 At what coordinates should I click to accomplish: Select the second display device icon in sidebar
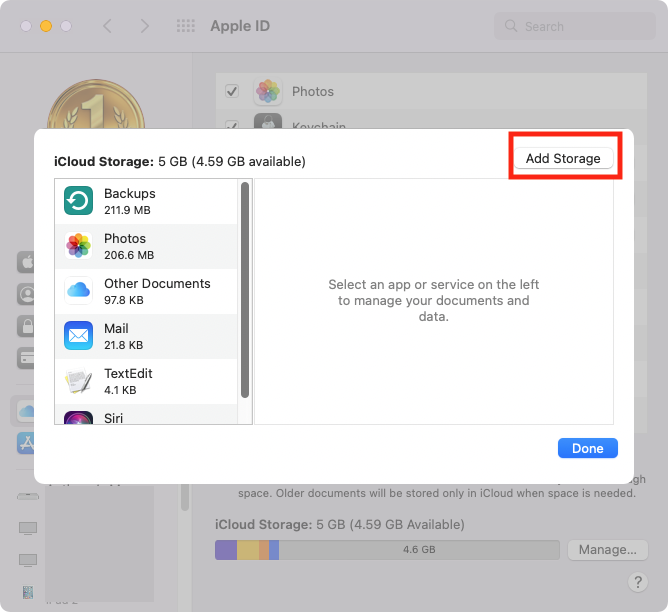tap(28, 560)
